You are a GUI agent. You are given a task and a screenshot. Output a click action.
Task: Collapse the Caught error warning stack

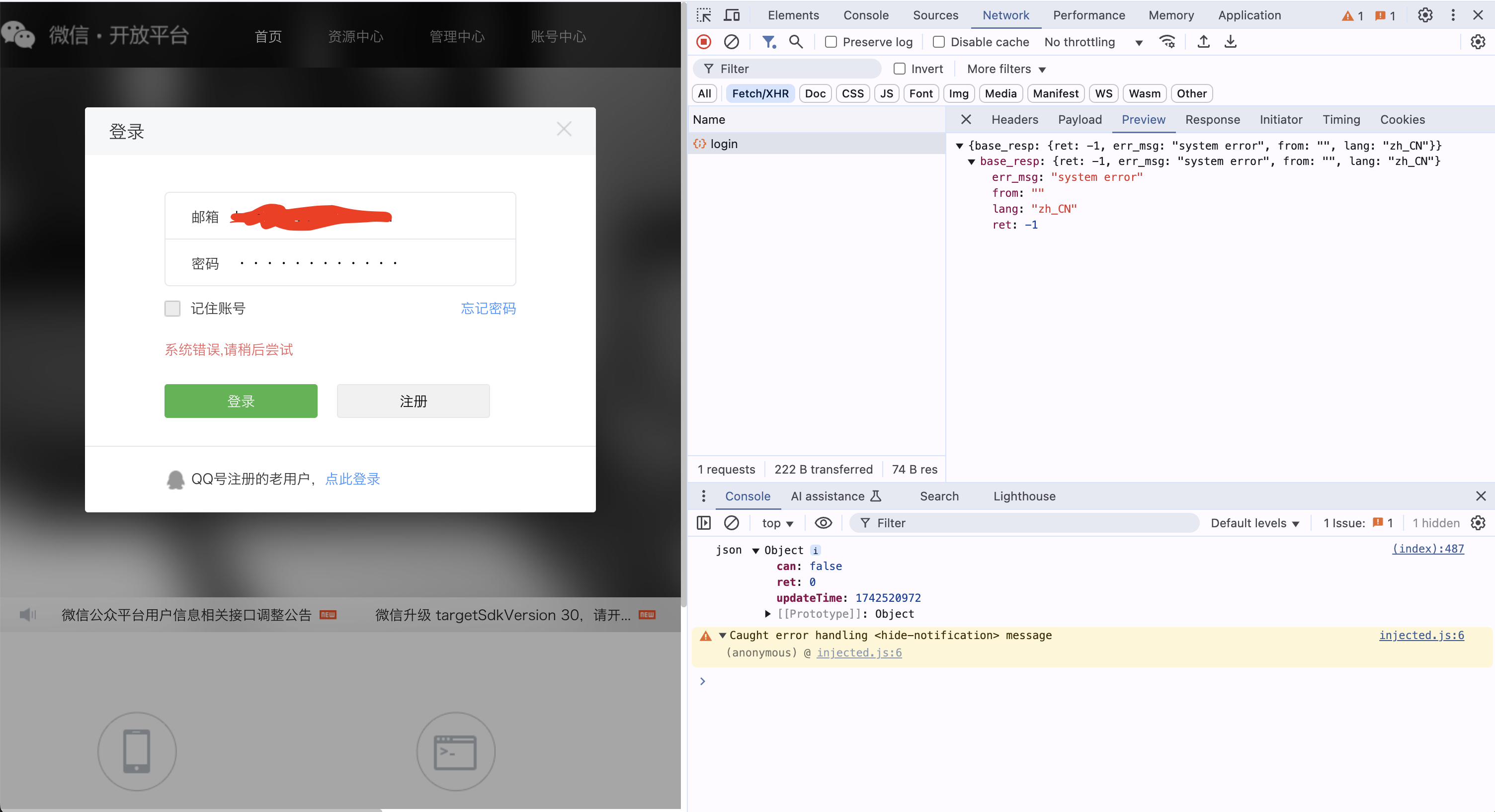click(x=723, y=635)
